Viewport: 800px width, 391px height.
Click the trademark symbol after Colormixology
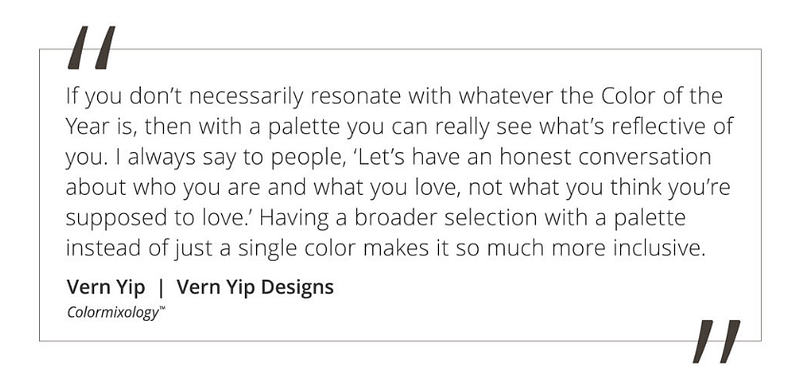pos(162,308)
